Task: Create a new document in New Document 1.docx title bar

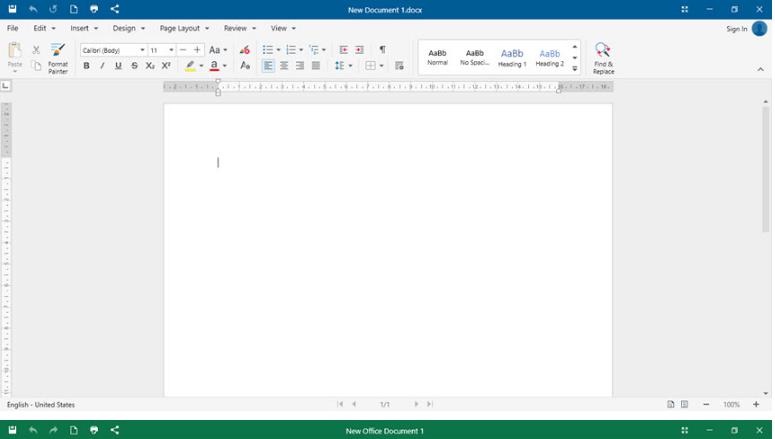Action: [74, 9]
